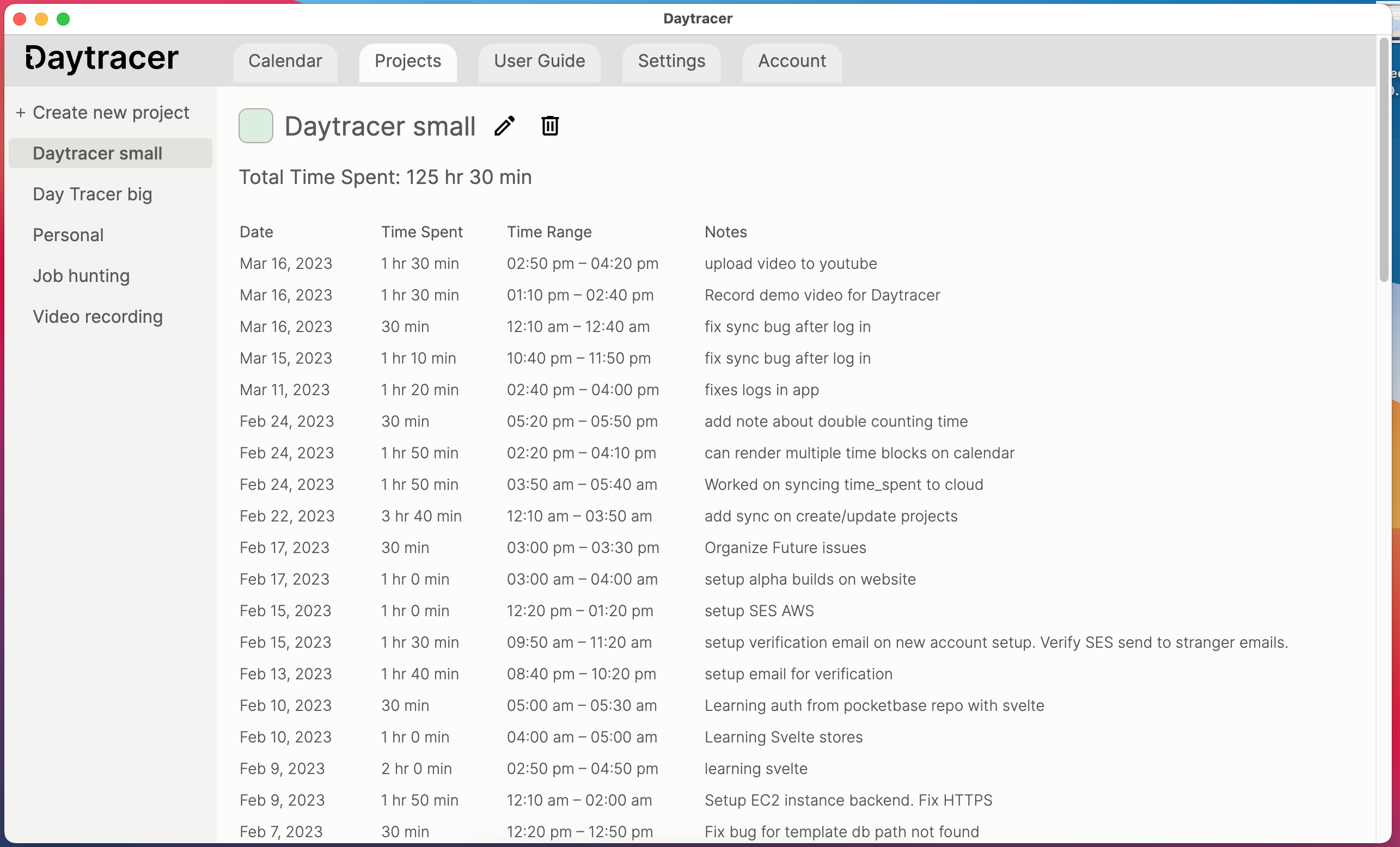The height and width of the screenshot is (847, 1400).
Task: Click the note 'fixes logs in app'
Action: [761, 390]
